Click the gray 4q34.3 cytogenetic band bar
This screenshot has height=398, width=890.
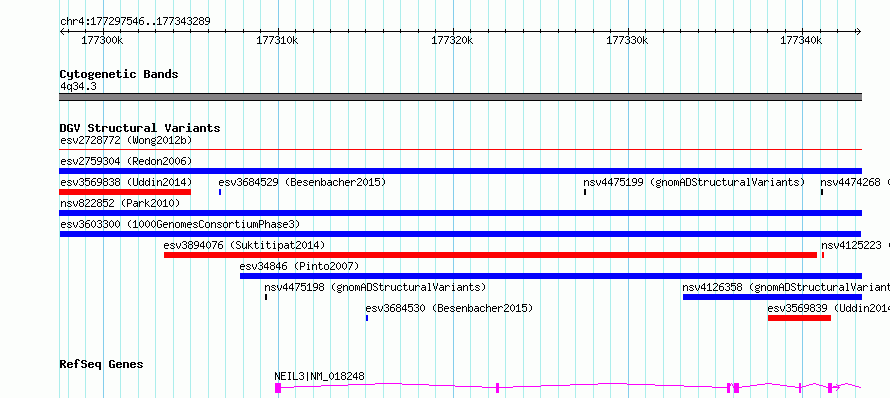pyautogui.click(x=460, y=97)
